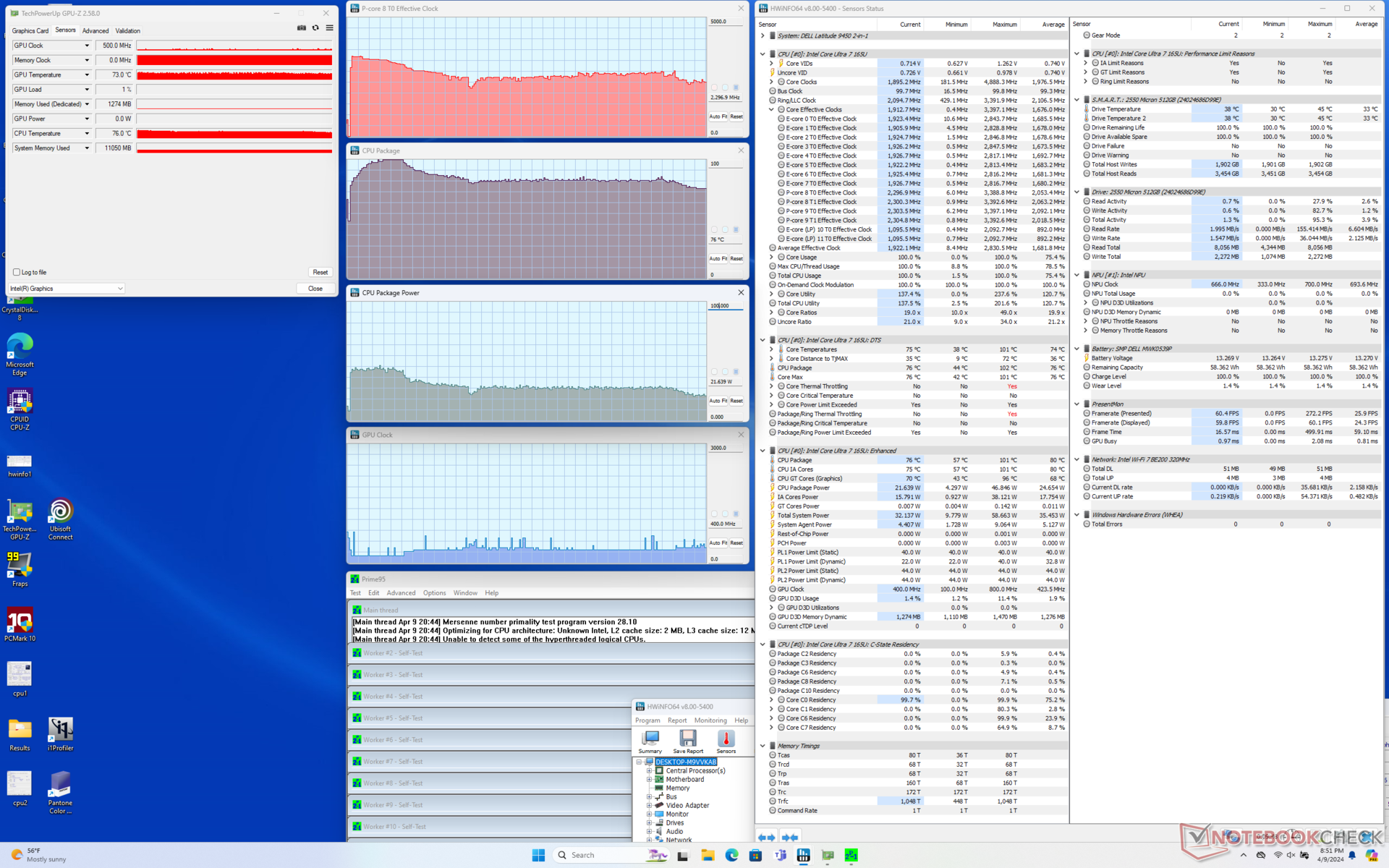Click the GPU-Z screenshot camera icon
The width and height of the screenshot is (1389, 868).
click(x=302, y=28)
